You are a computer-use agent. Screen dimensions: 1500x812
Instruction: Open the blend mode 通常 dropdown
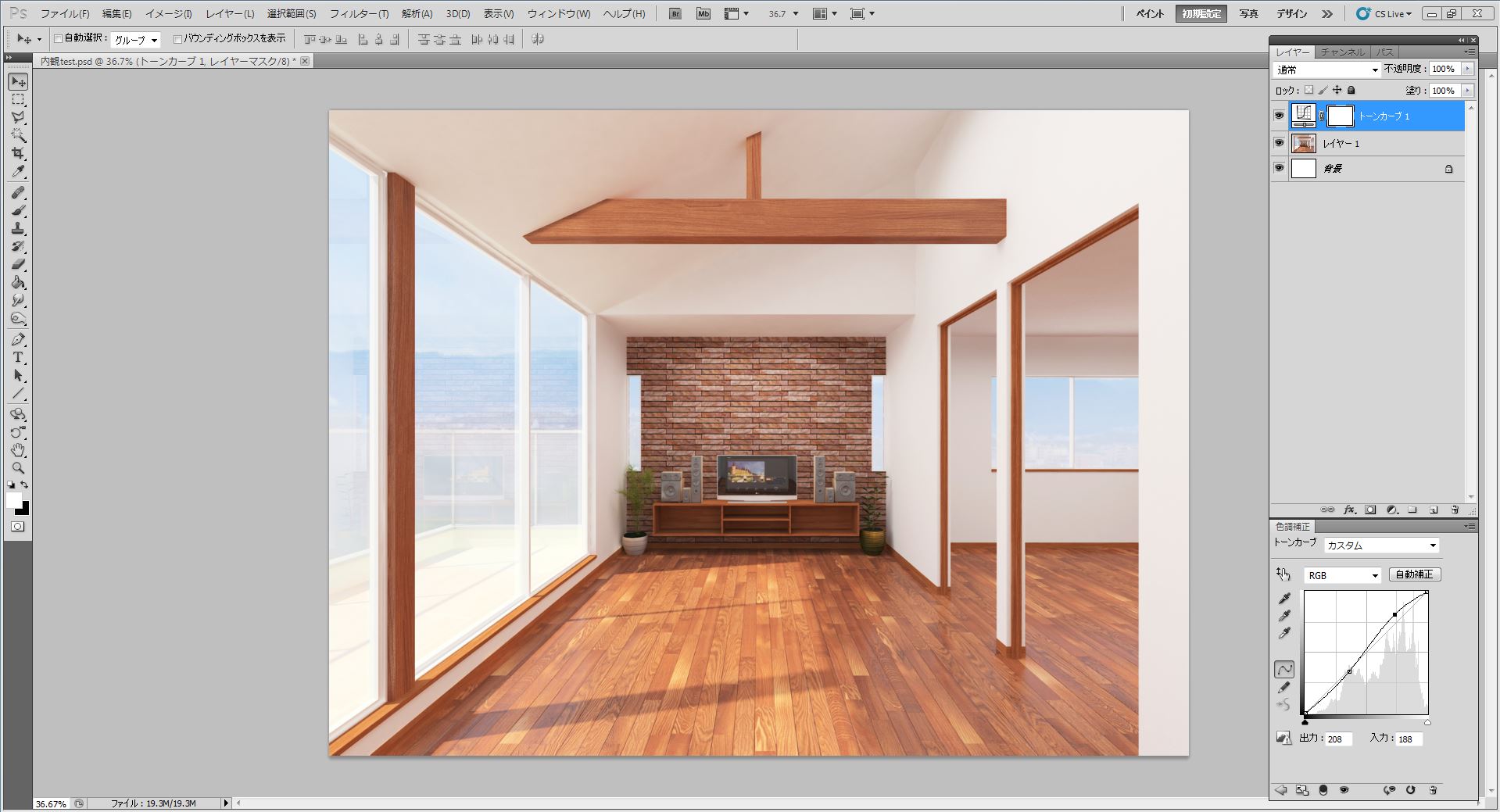point(1326,70)
